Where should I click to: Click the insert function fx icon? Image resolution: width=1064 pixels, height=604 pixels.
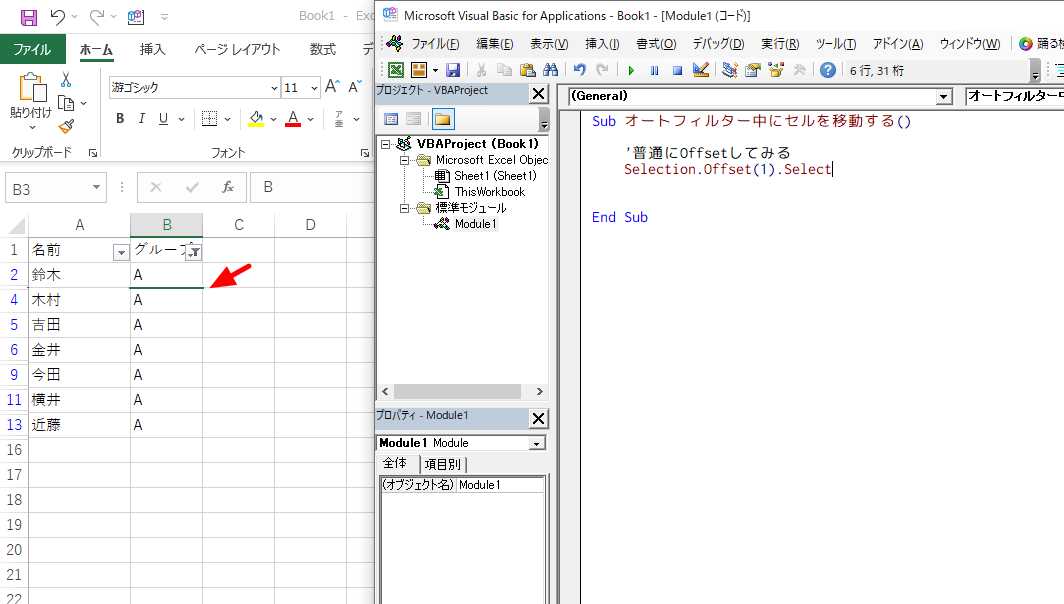[x=228, y=187]
